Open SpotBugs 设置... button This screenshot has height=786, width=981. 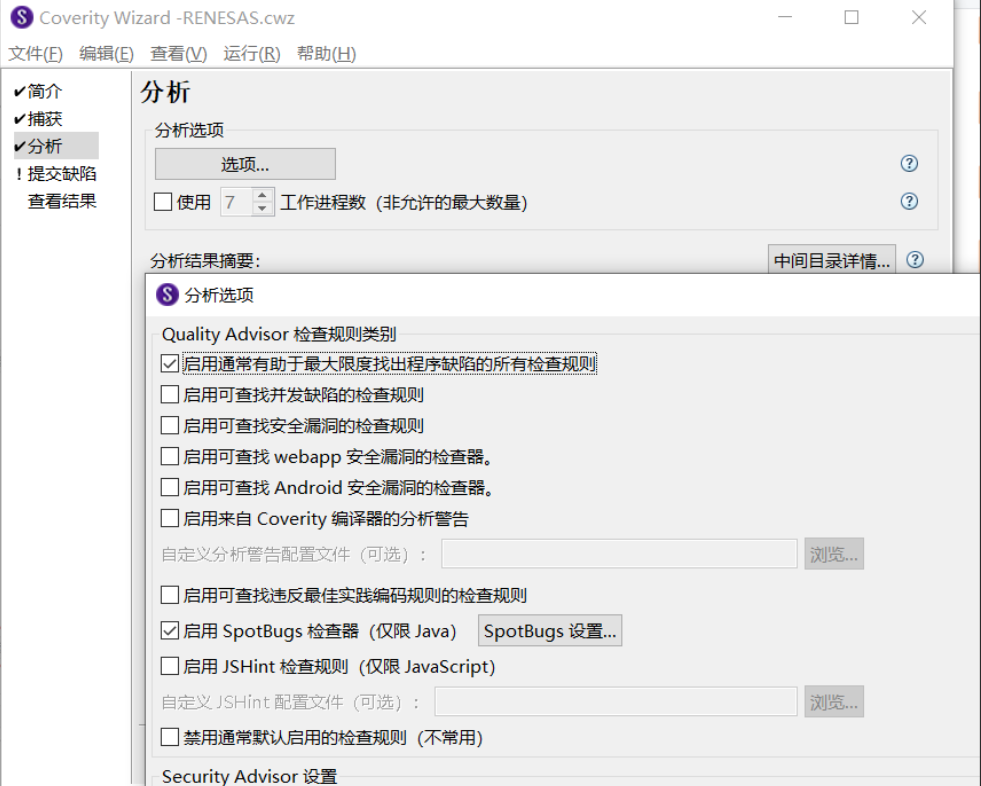(550, 631)
